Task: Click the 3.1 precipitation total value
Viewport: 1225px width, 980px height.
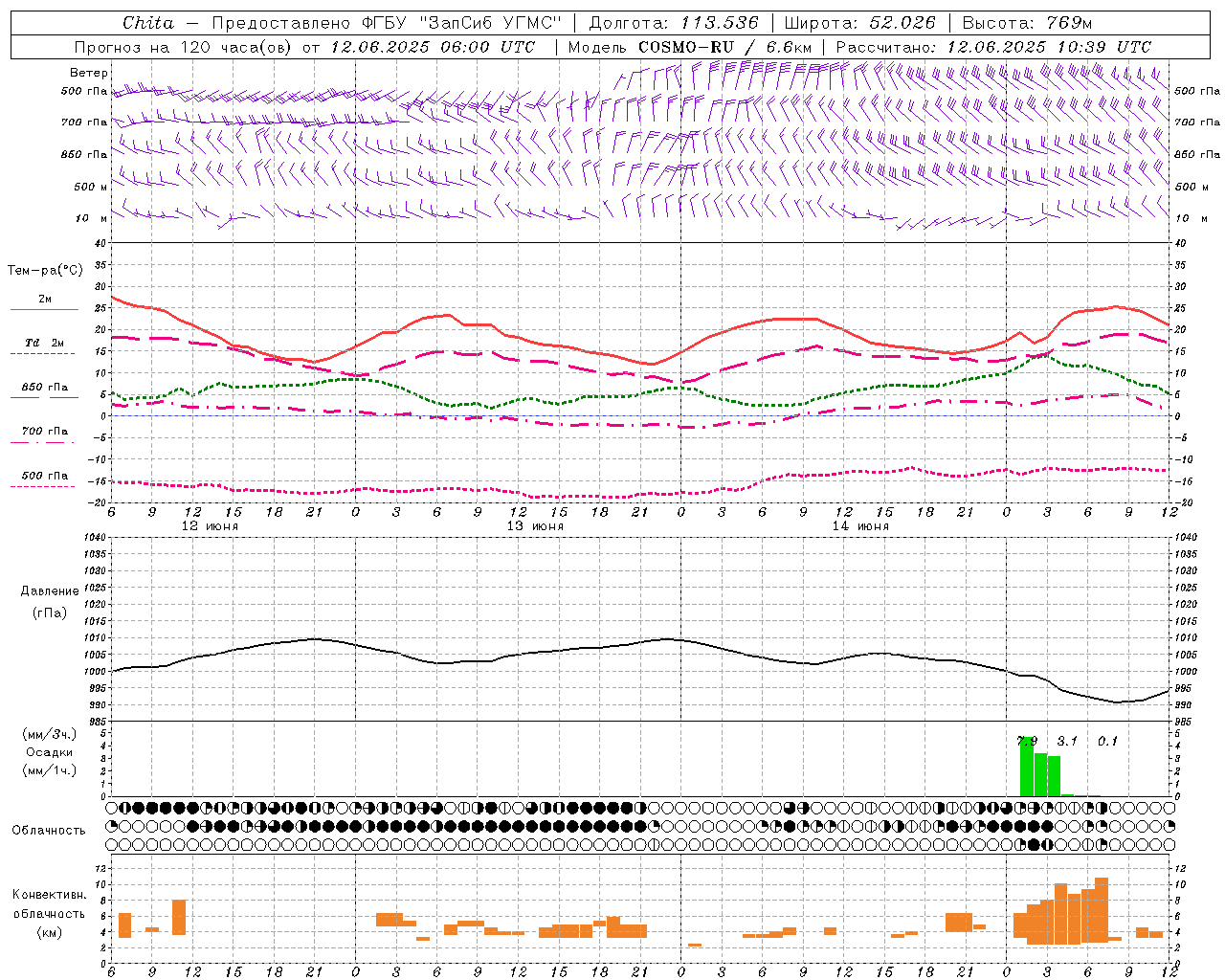Action: pyautogui.click(x=1067, y=741)
